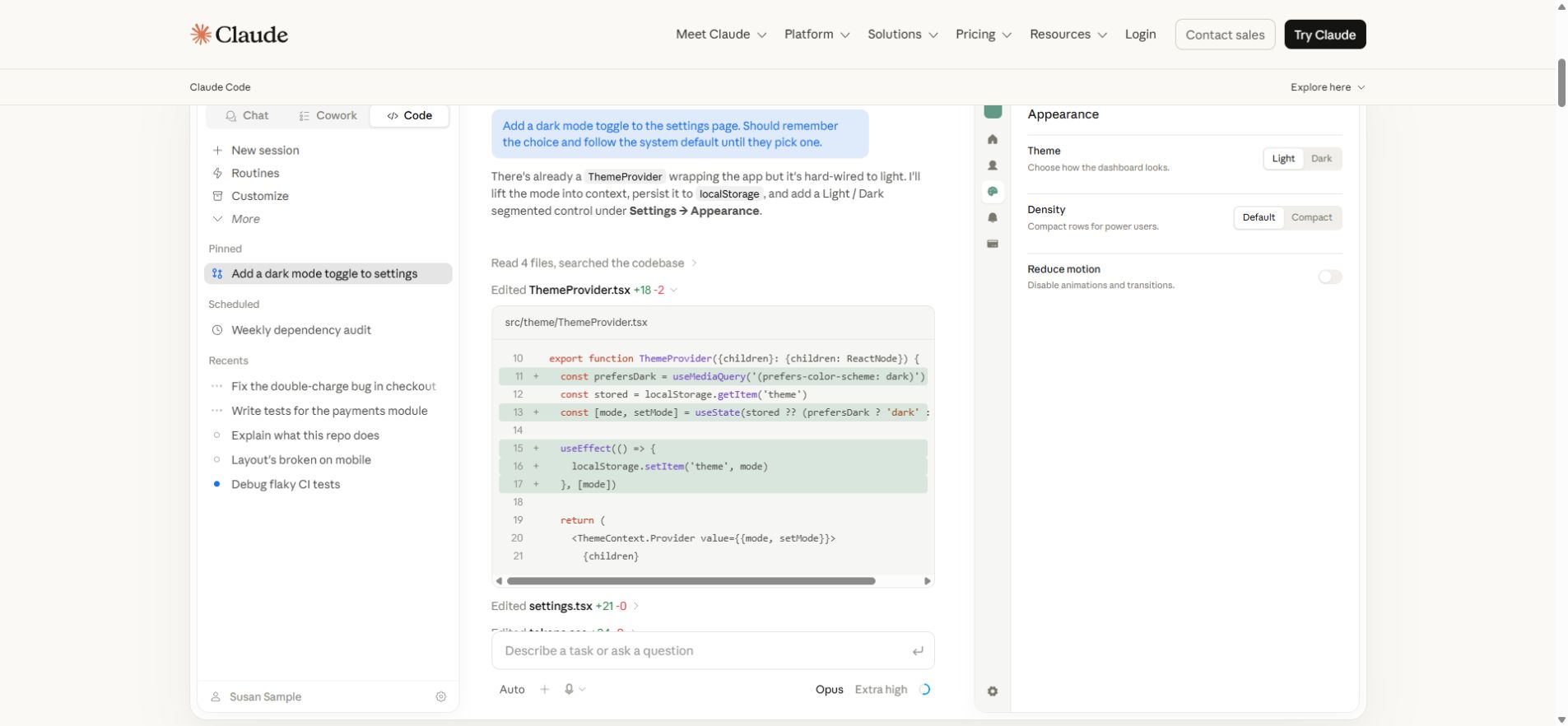This screenshot has width=1568, height=726.
Task: Click the microphone icon below the prompt
Action: pos(569,689)
